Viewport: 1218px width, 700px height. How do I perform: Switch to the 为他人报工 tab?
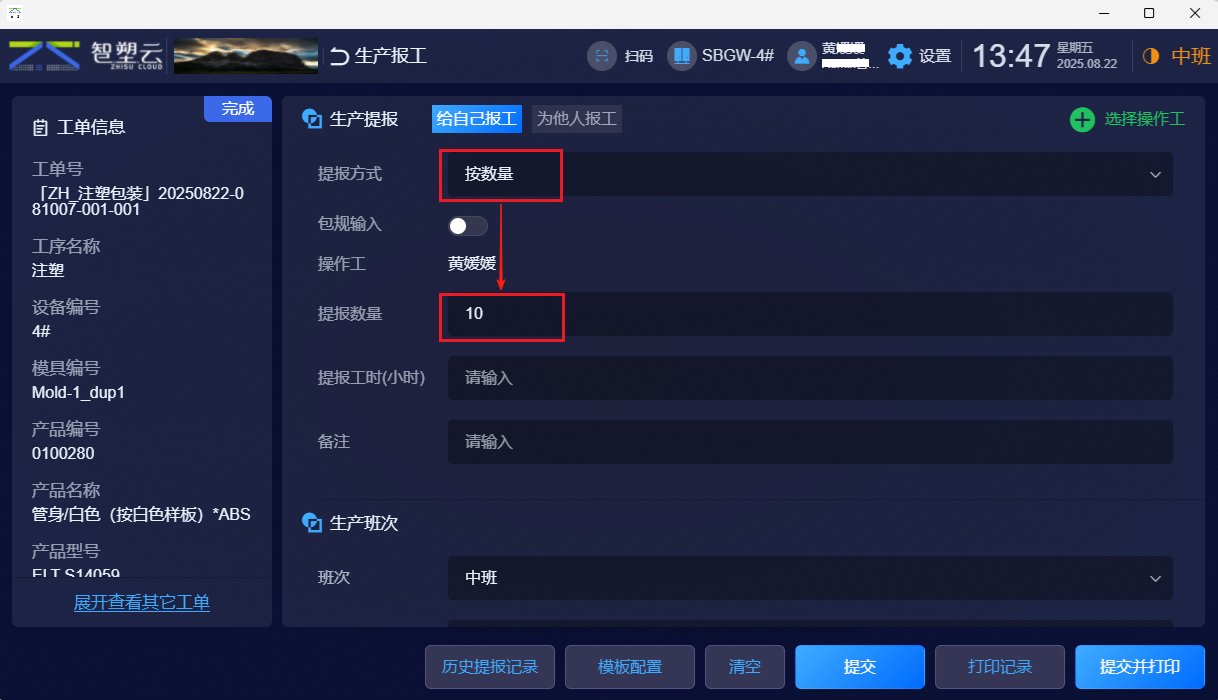point(577,119)
